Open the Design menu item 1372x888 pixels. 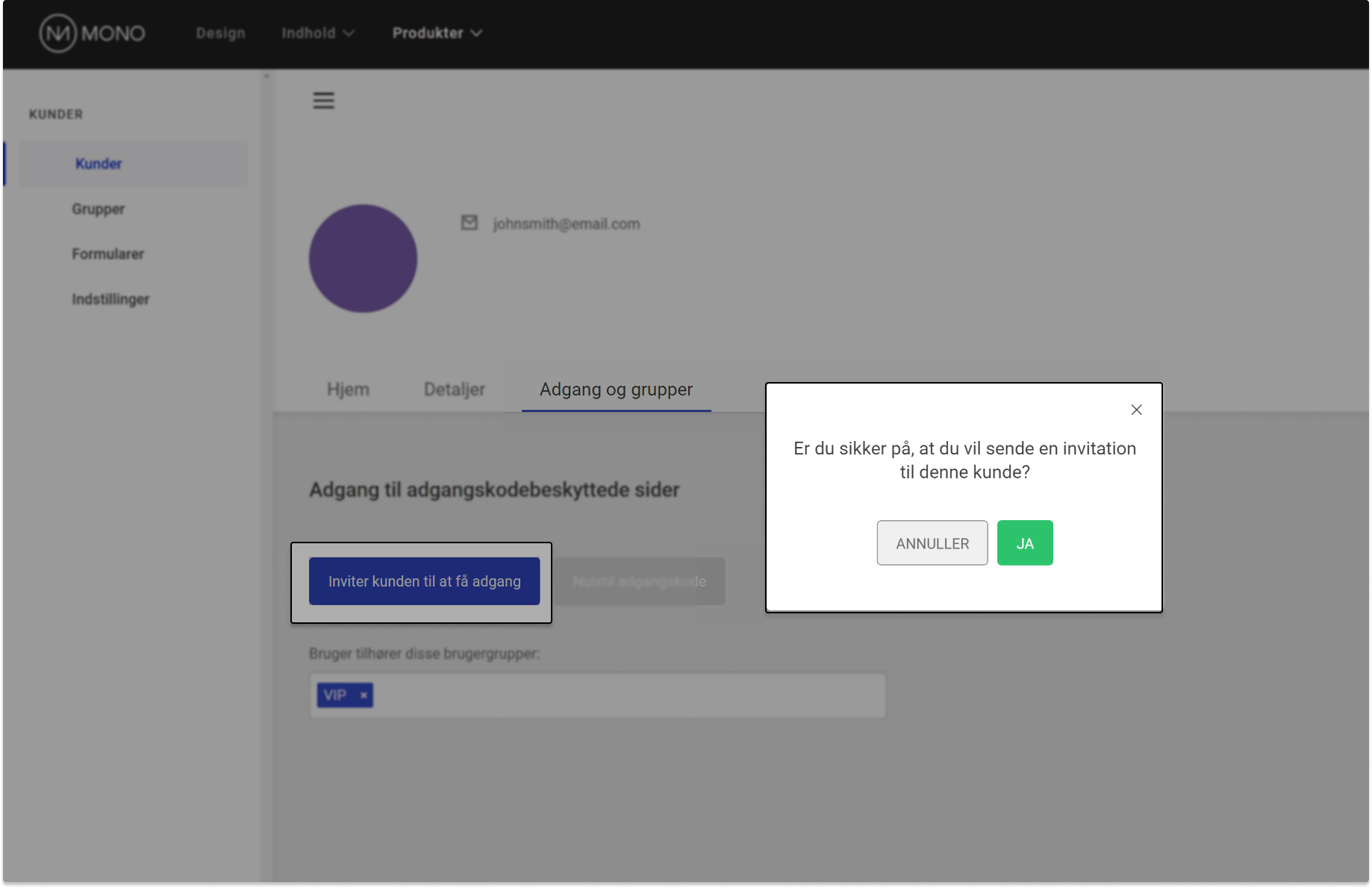coord(220,34)
